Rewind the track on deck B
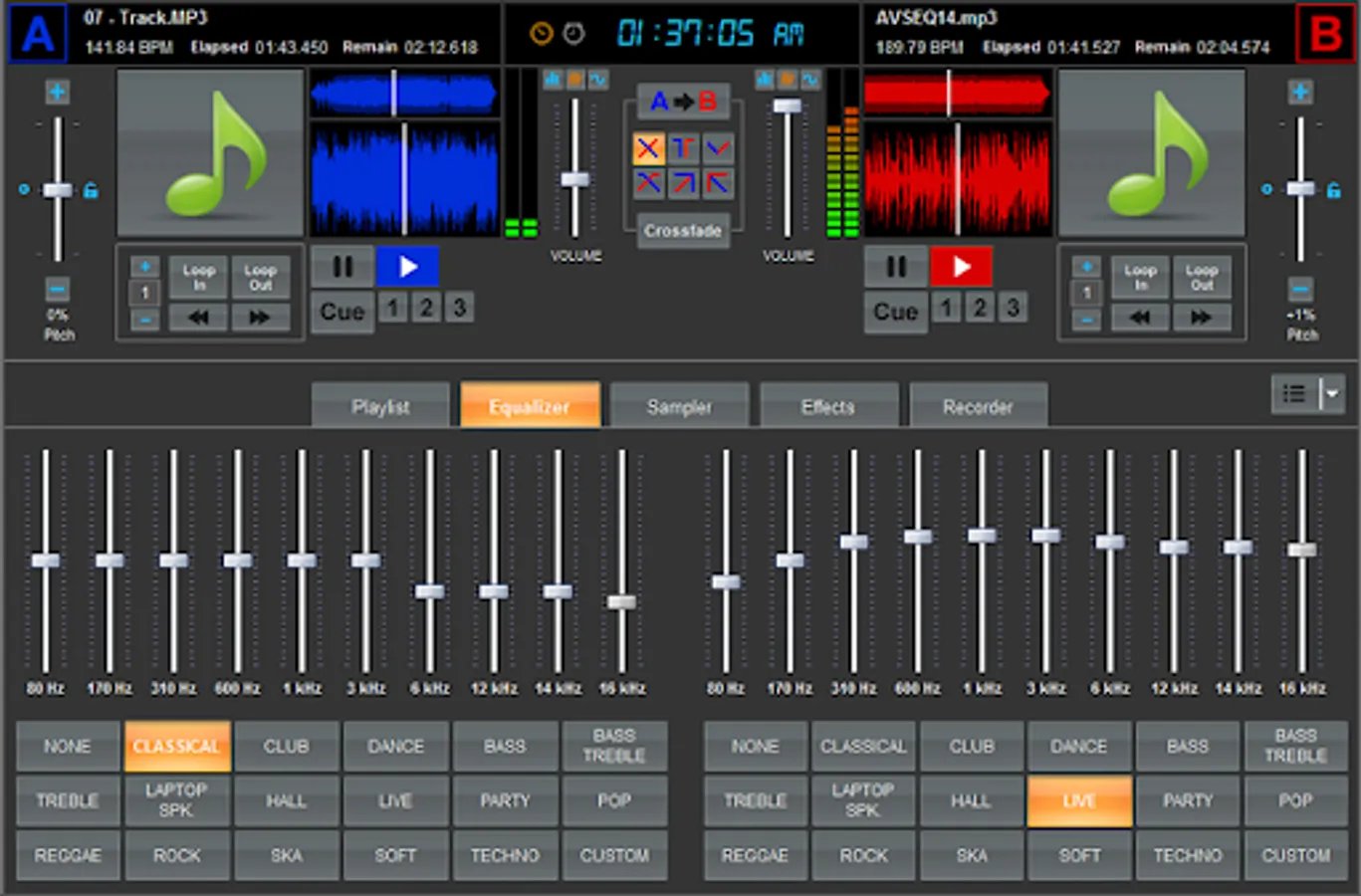1361x896 pixels. point(1139,317)
